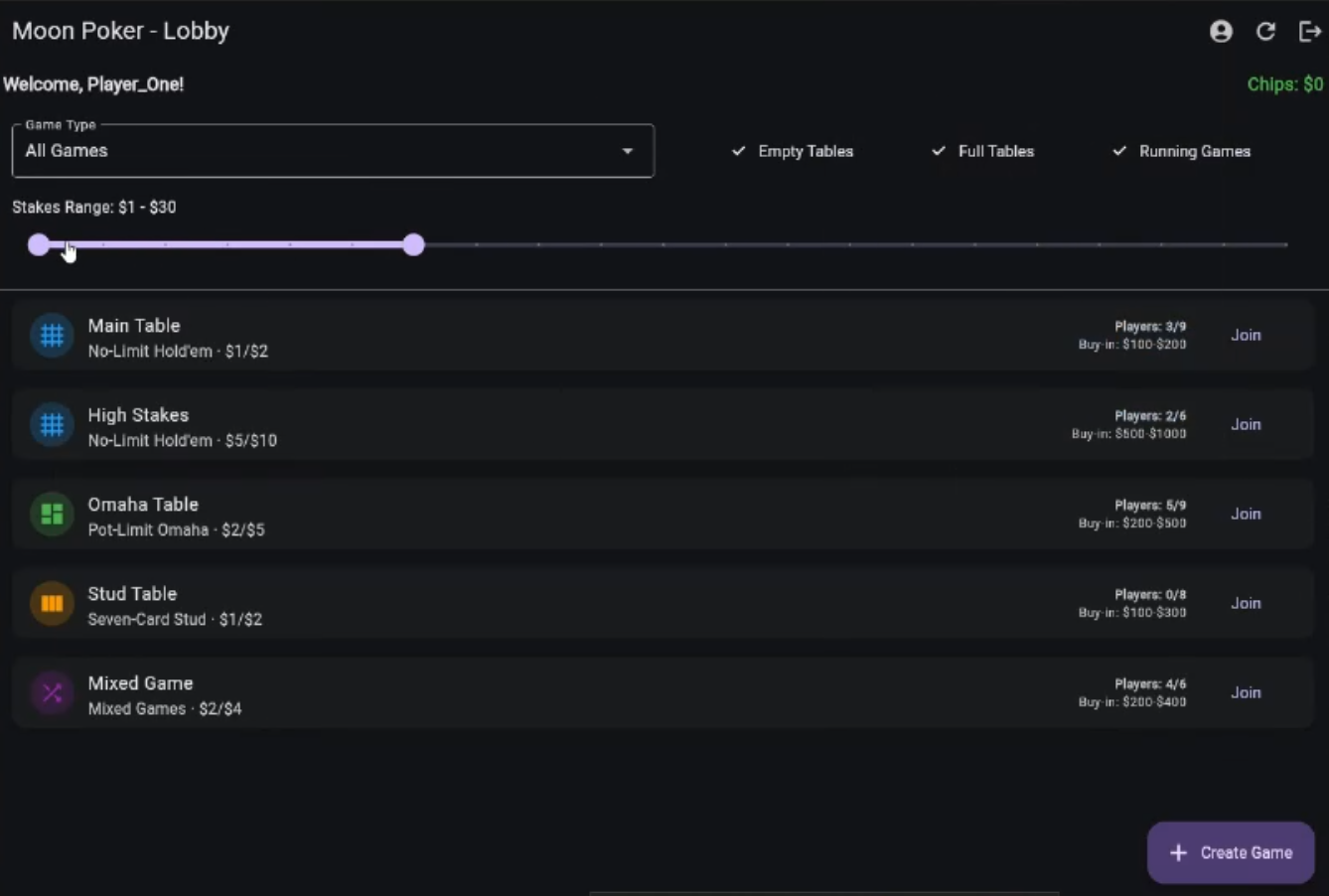Click the upper handle of the Stakes Range slider

(x=413, y=244)
